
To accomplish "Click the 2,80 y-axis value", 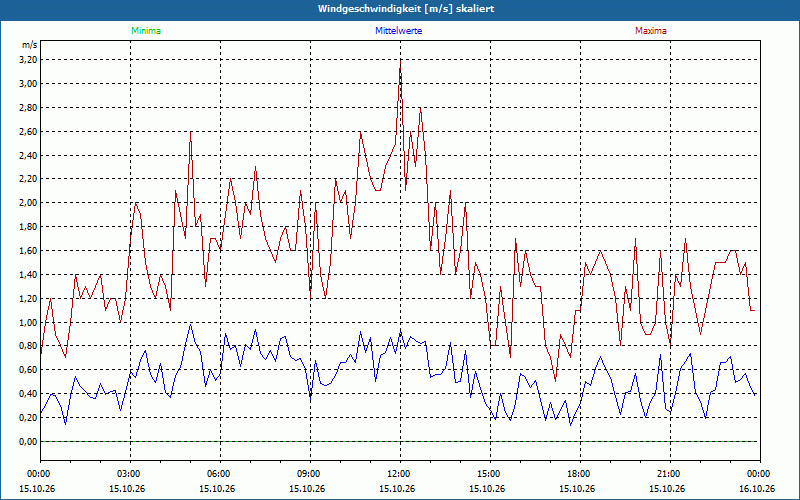I will point(28,108).
